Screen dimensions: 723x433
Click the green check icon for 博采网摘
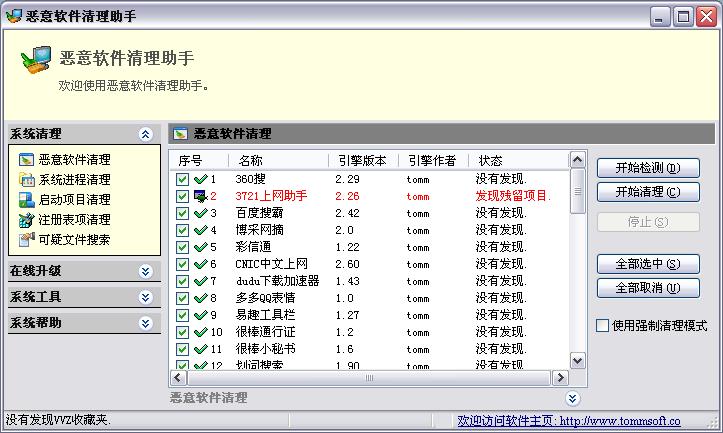click(x=201, y=230)
